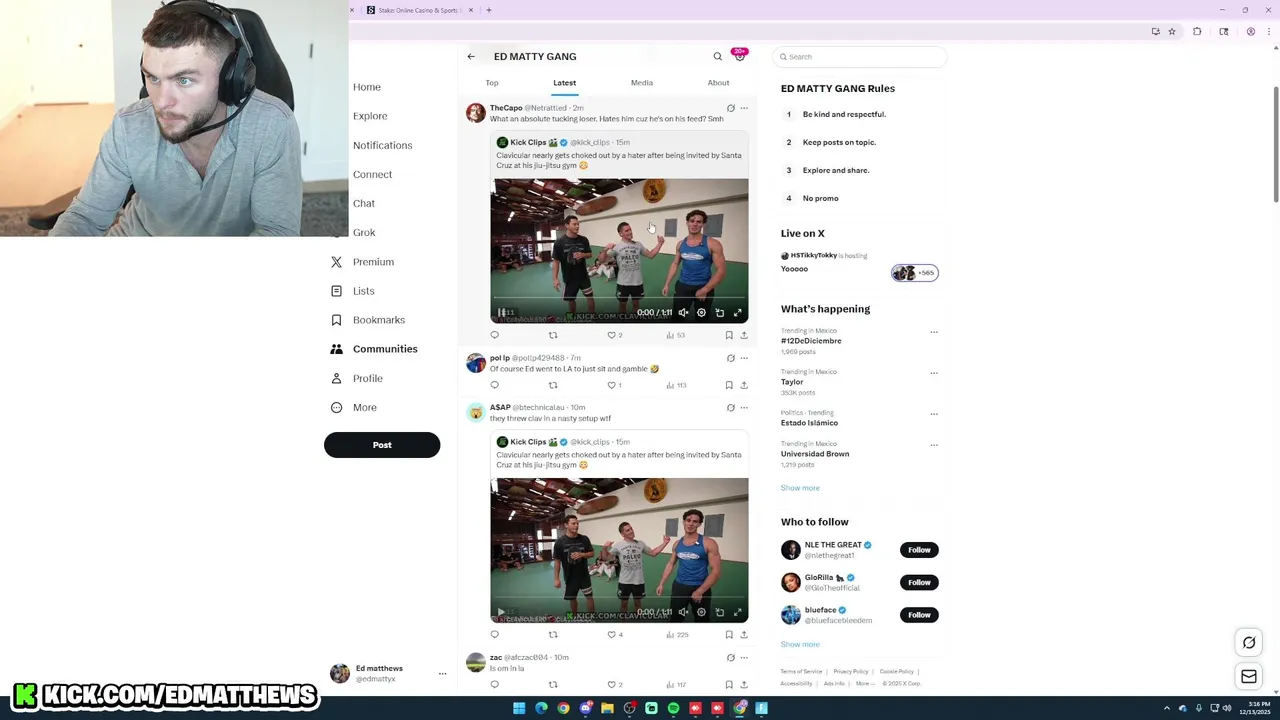
Task: Switch to the Latest tab
Action: point(564,83)
